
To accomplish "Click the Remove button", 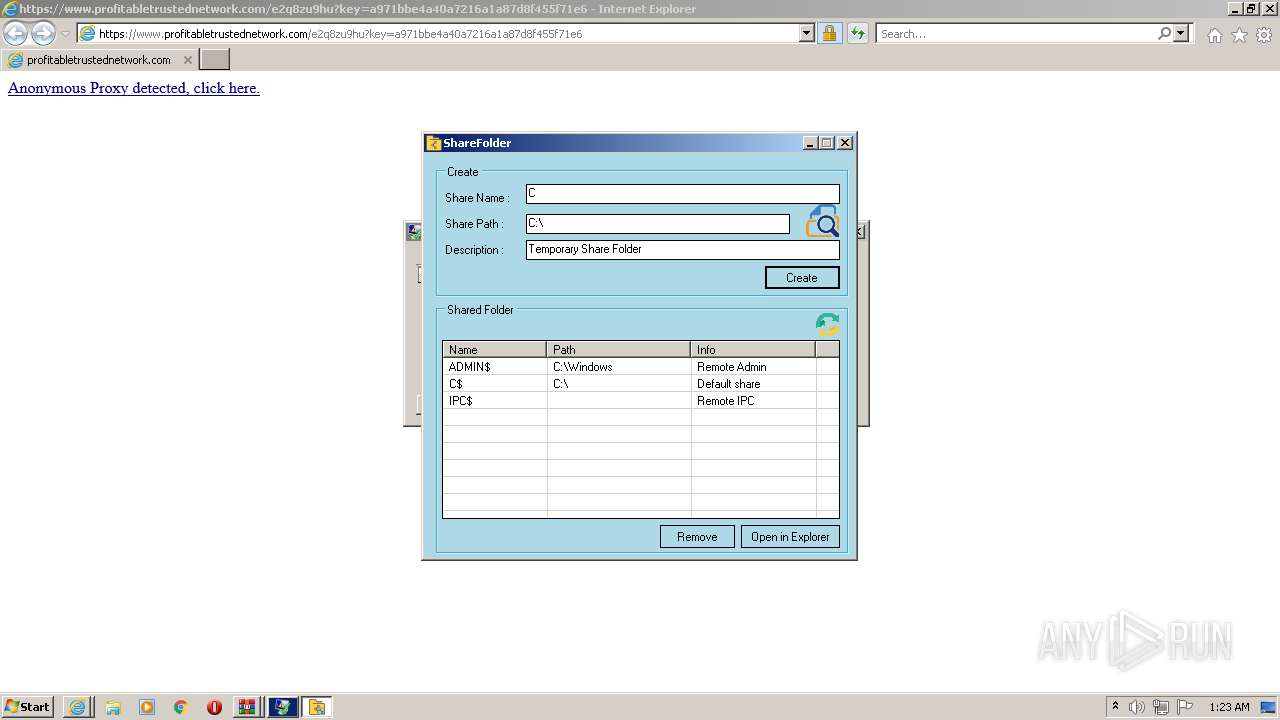I will point(697,537).
